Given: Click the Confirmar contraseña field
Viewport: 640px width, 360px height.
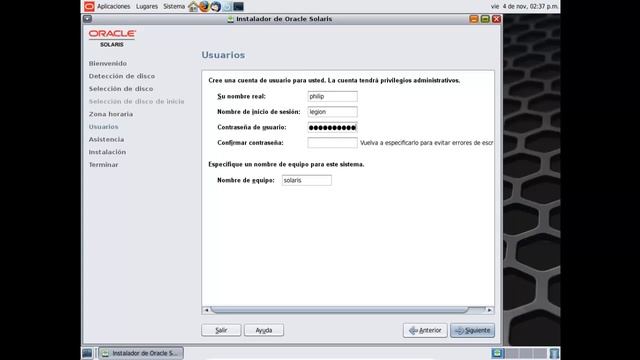Looking at the screenshot, I should pyautogui.click(x=333, y=143).
